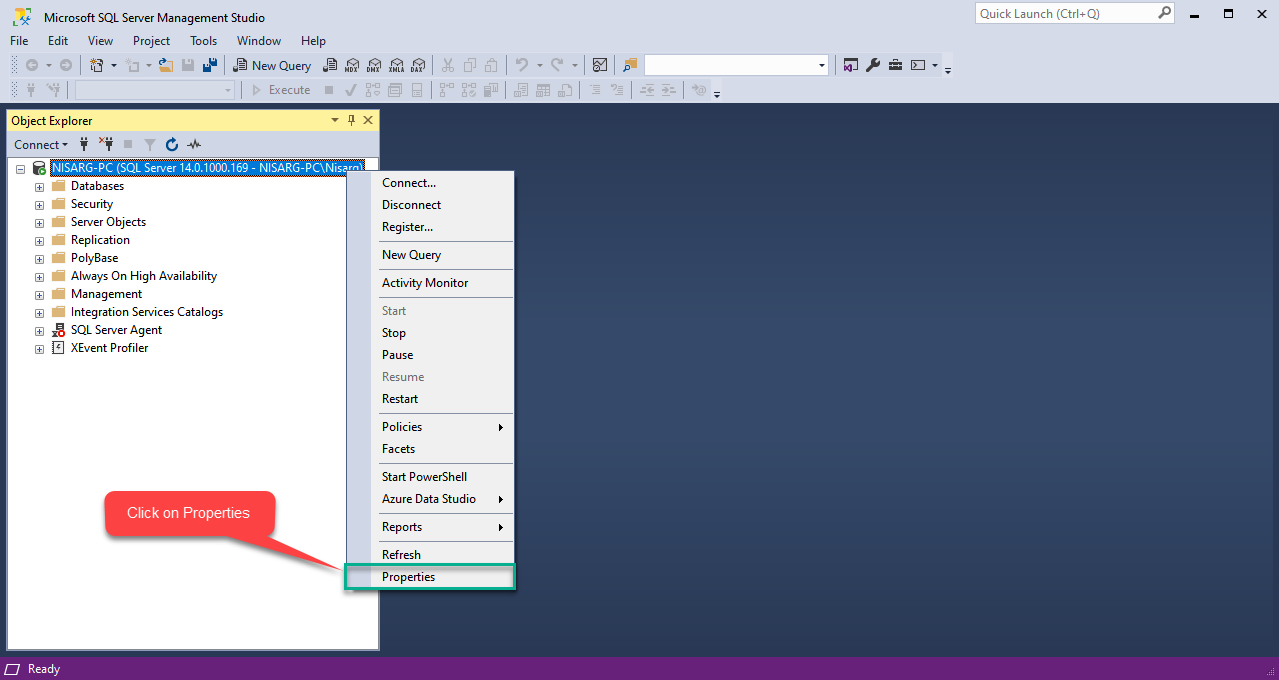Screen dimensions: 1279x680
Task: Click the MDX query icon
Action: click(352, 65)
